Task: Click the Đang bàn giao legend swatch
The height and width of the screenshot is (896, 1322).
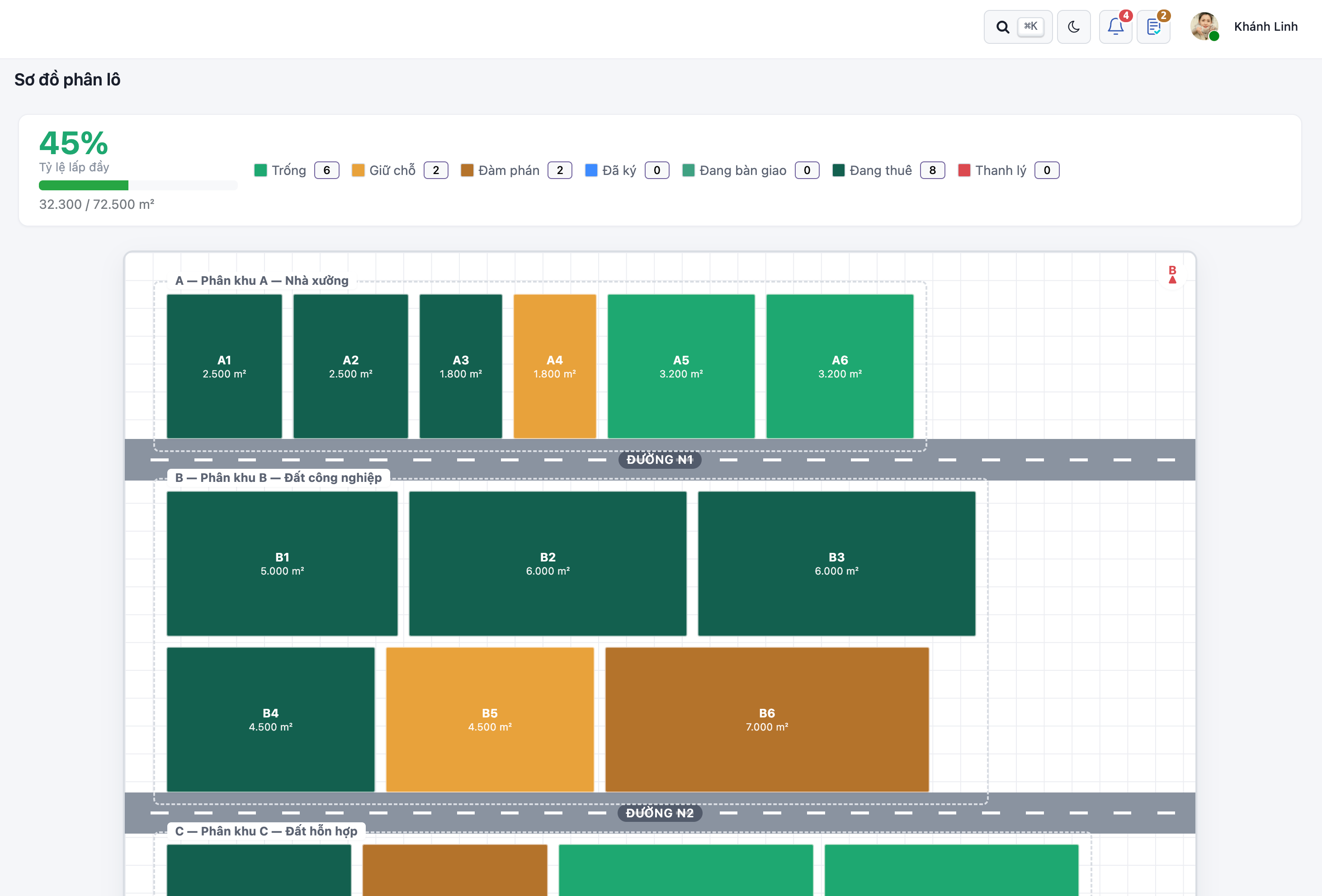Action: click(x=688, y=170)
